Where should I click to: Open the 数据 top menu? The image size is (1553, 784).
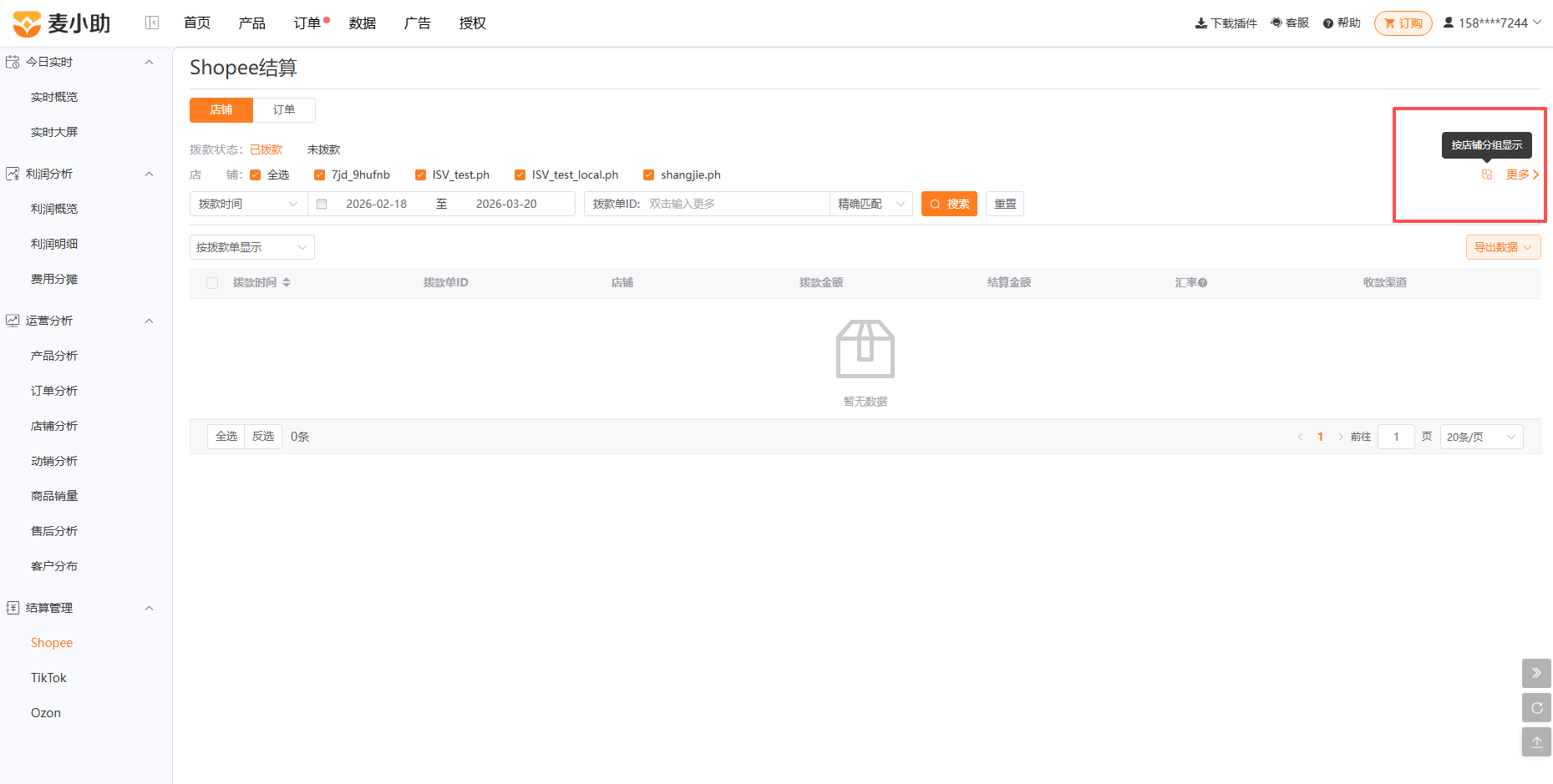pos(363,23)
